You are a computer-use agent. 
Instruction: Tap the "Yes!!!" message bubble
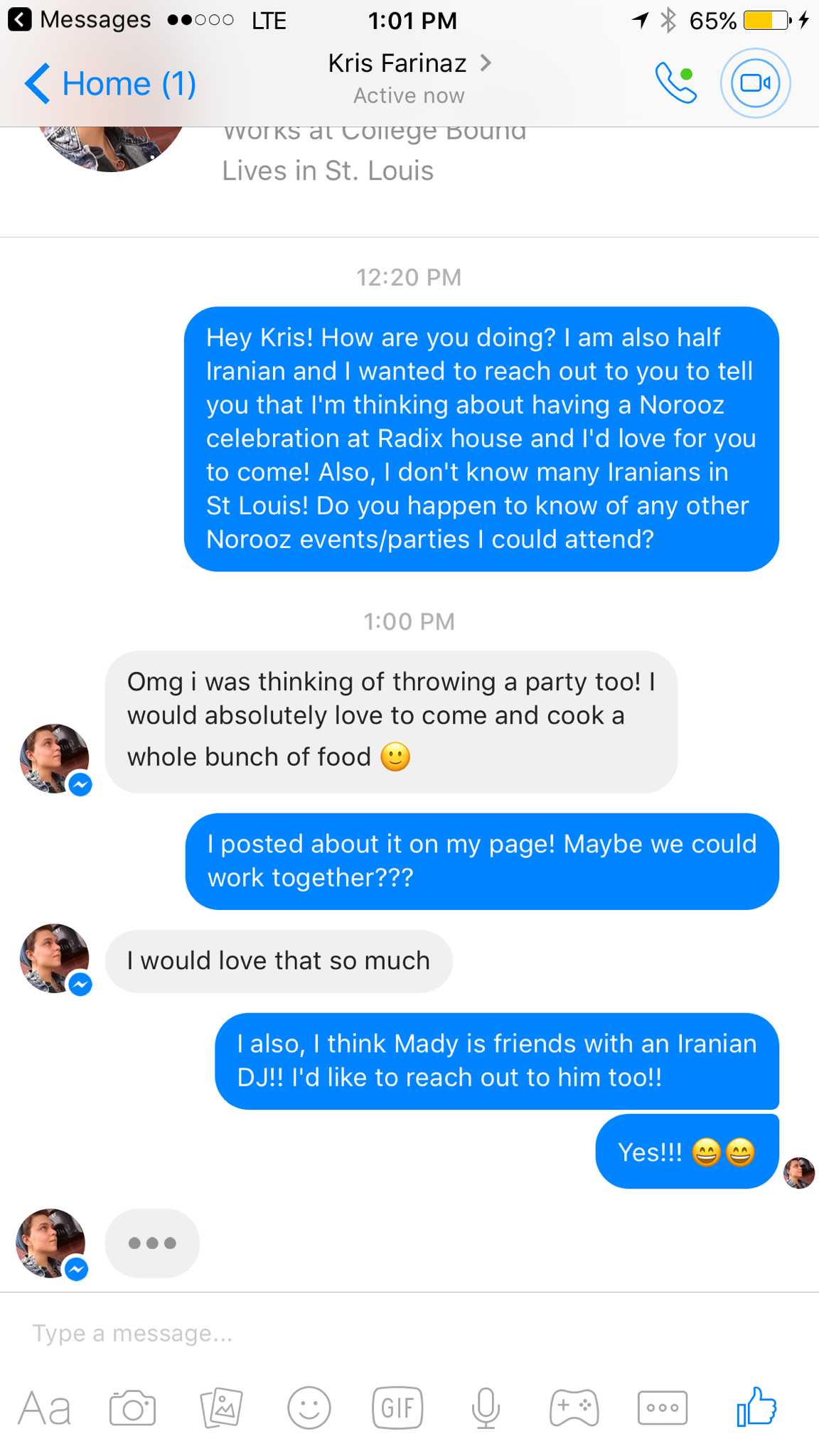pyautogui.click(x=686, y=1152)
